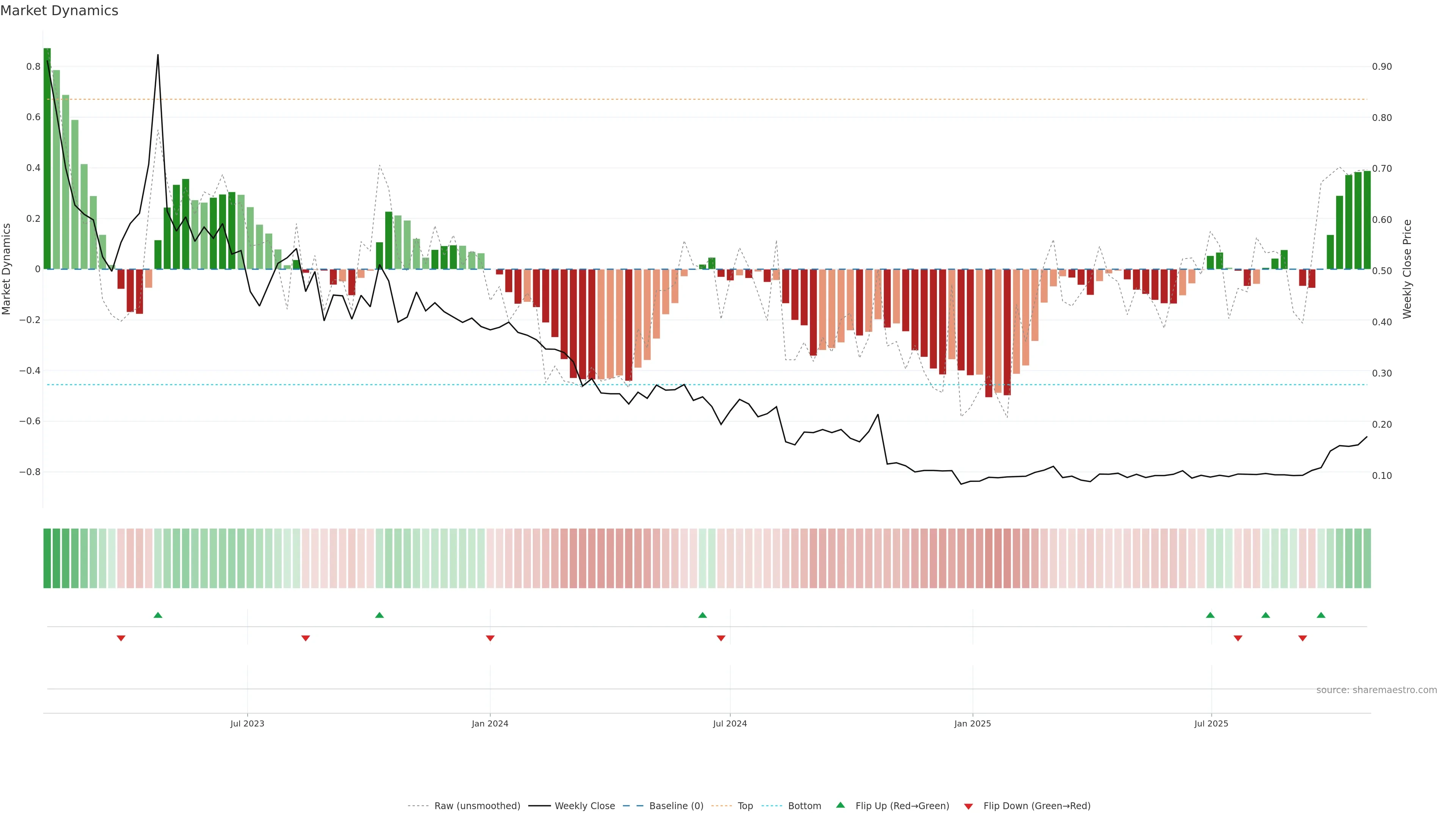This screenshot has height=819, width=1456.
Task: Click the source: sharemaestro.com text
Action: [x=1376, y=690]
